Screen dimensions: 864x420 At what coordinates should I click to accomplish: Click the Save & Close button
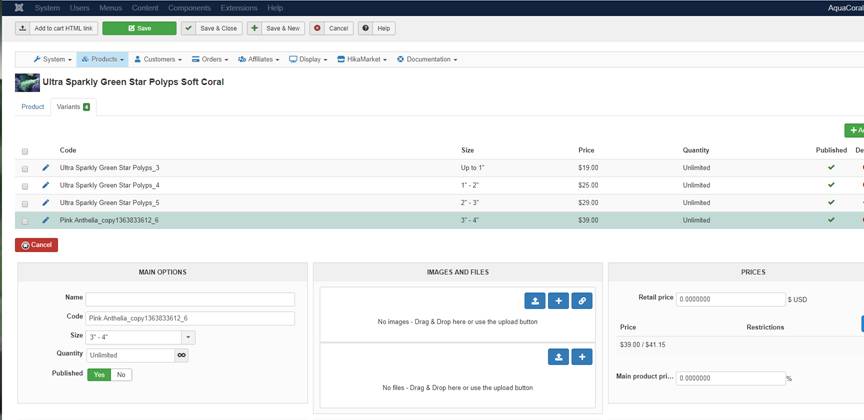[212, 28]
